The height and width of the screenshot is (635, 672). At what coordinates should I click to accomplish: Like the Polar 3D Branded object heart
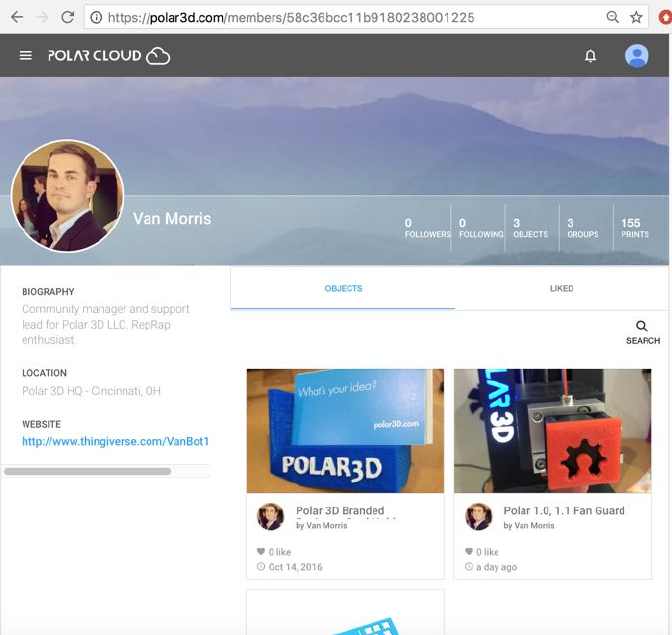coord(261,551)
